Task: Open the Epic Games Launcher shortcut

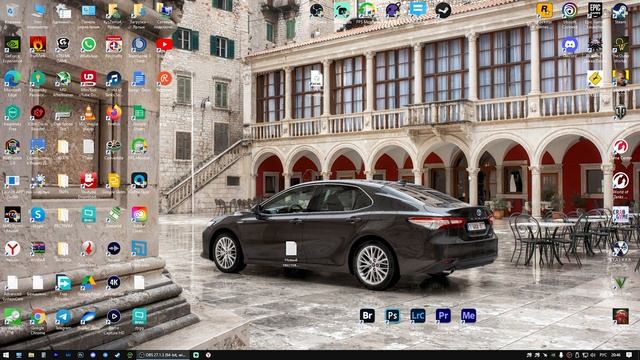Action: point(595,11)
